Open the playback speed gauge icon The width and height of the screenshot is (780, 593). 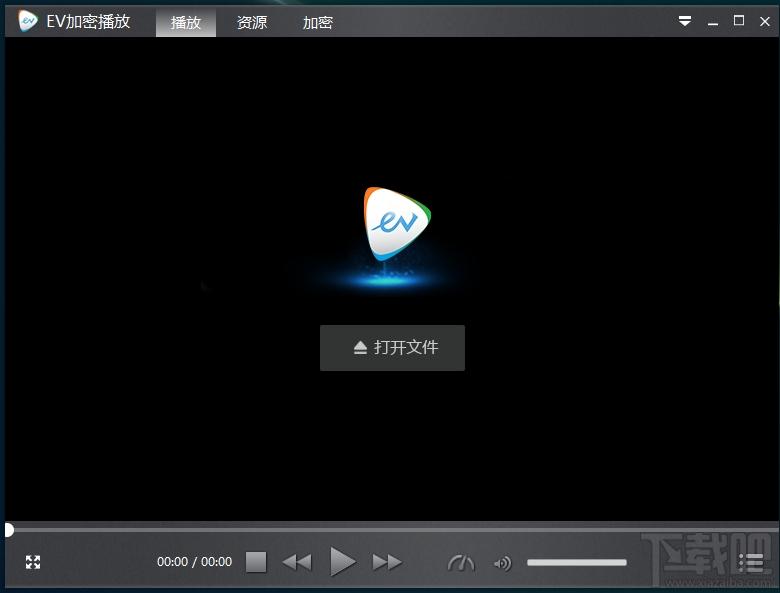pos(461,563)
